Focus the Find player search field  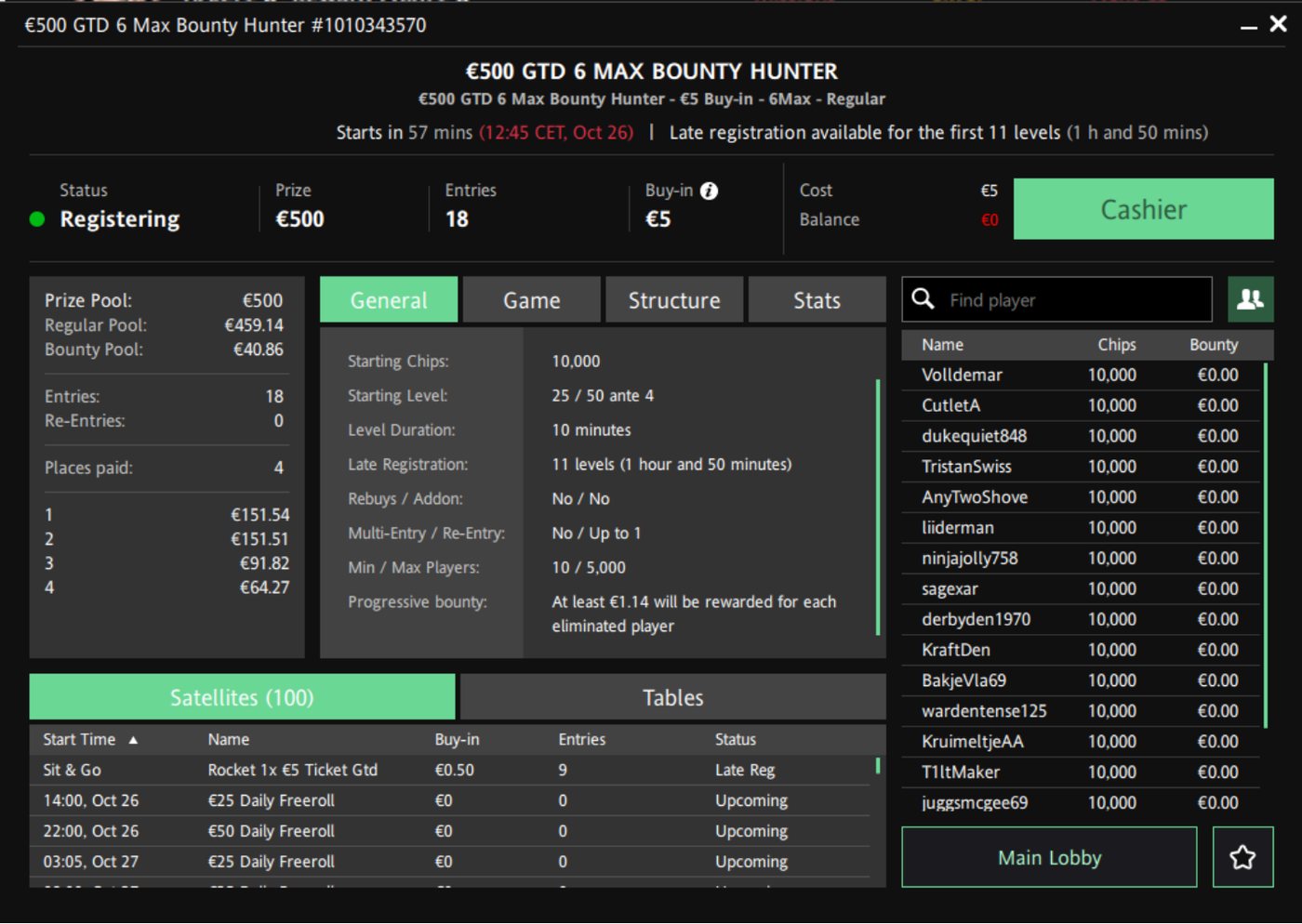click(1057, 299)
